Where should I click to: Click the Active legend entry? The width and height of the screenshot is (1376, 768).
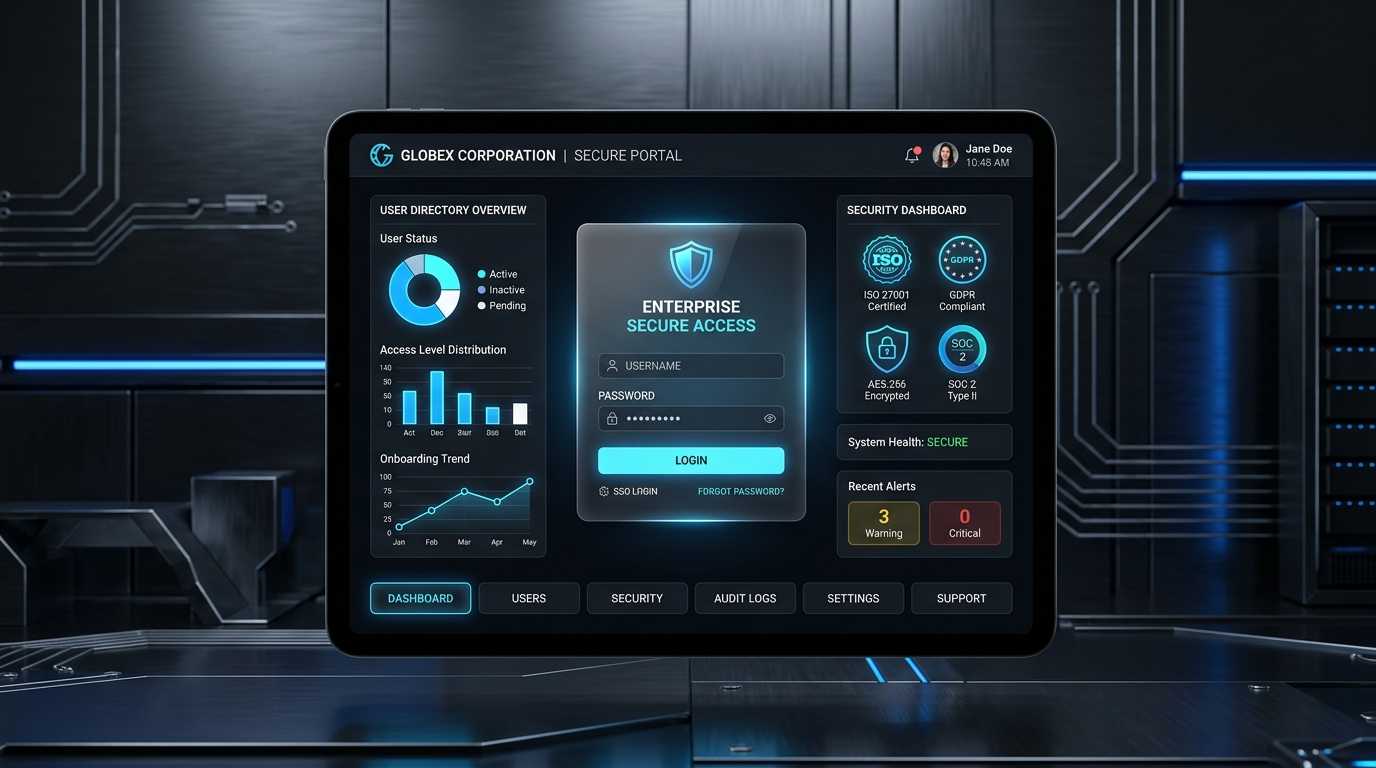(498, 274)
